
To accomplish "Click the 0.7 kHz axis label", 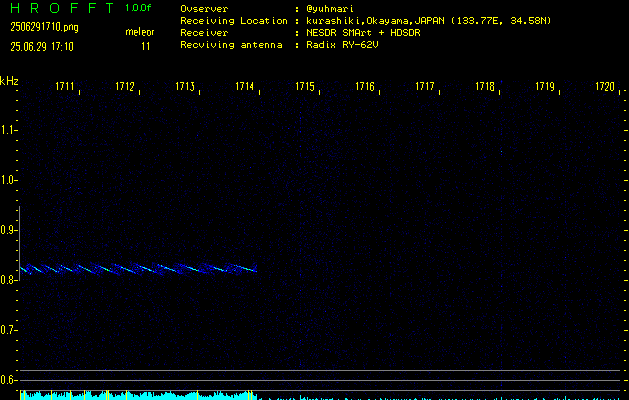I will coord(8,330).
